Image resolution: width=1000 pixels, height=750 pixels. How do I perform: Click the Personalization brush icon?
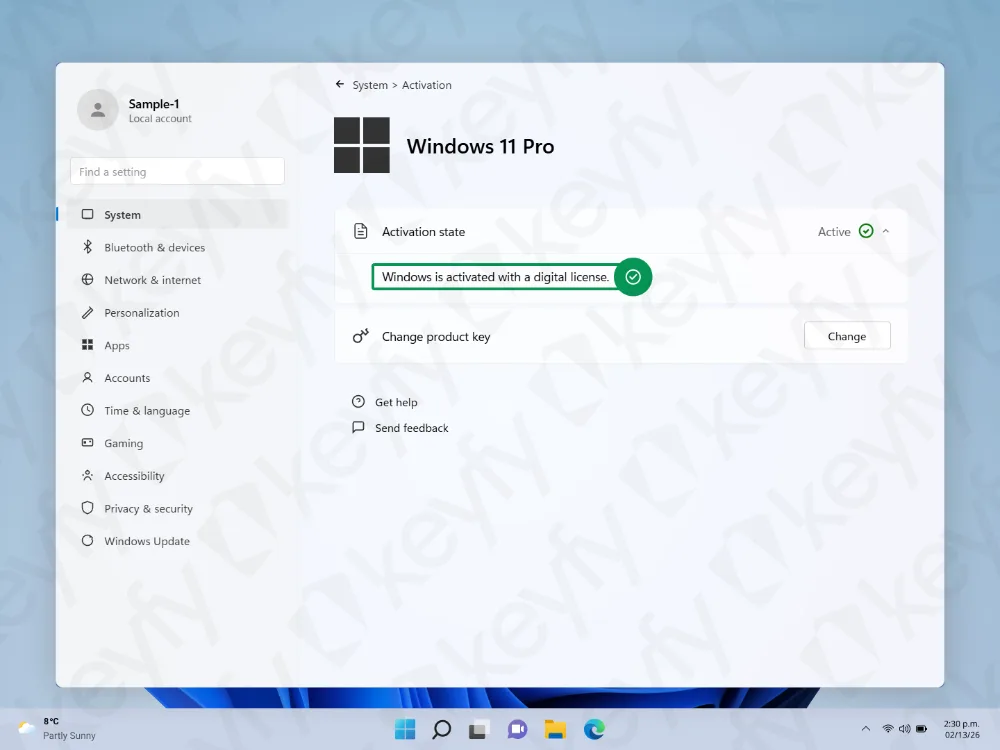(87, 312)
